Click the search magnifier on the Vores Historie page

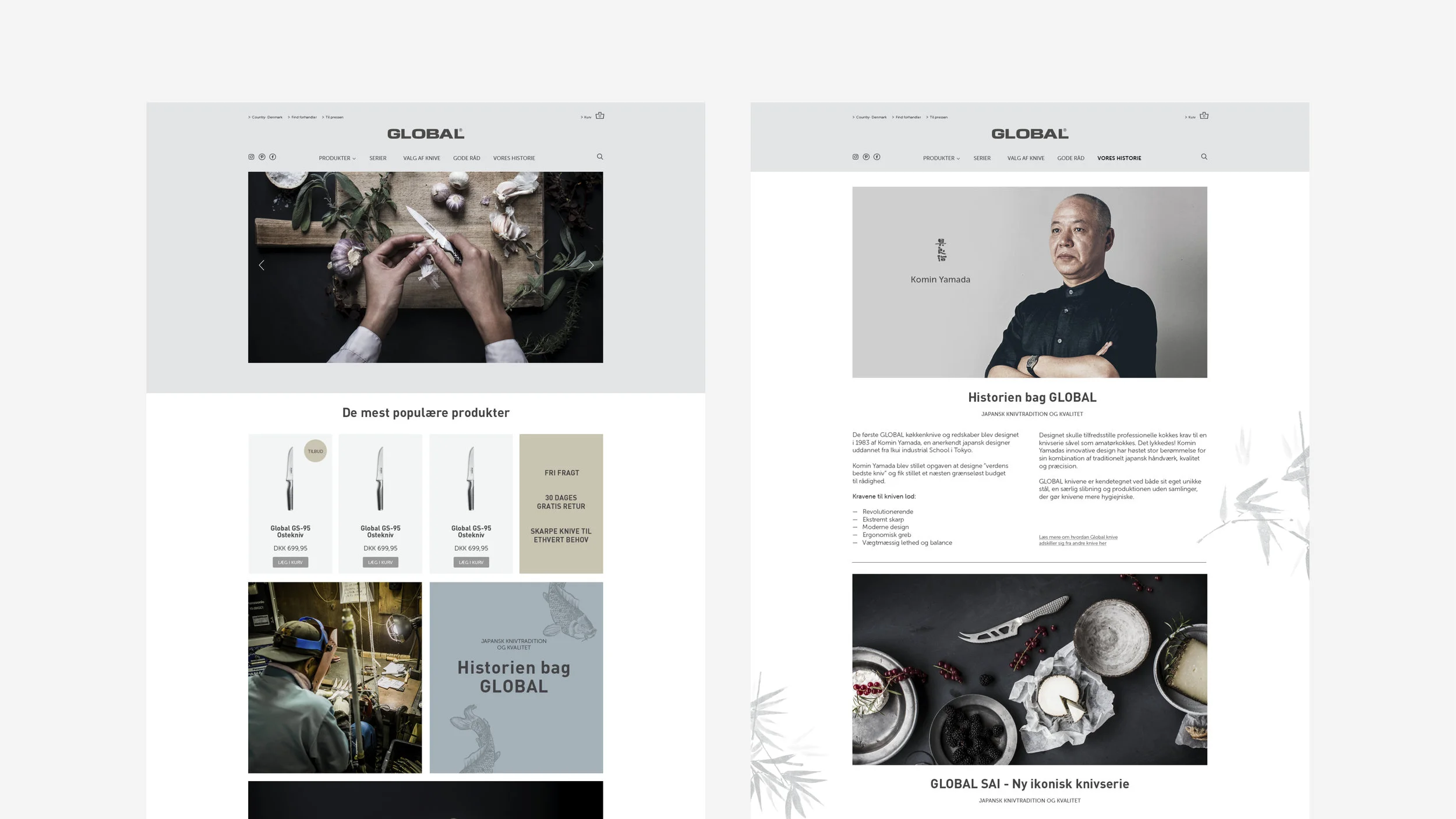coord(1204,157)
